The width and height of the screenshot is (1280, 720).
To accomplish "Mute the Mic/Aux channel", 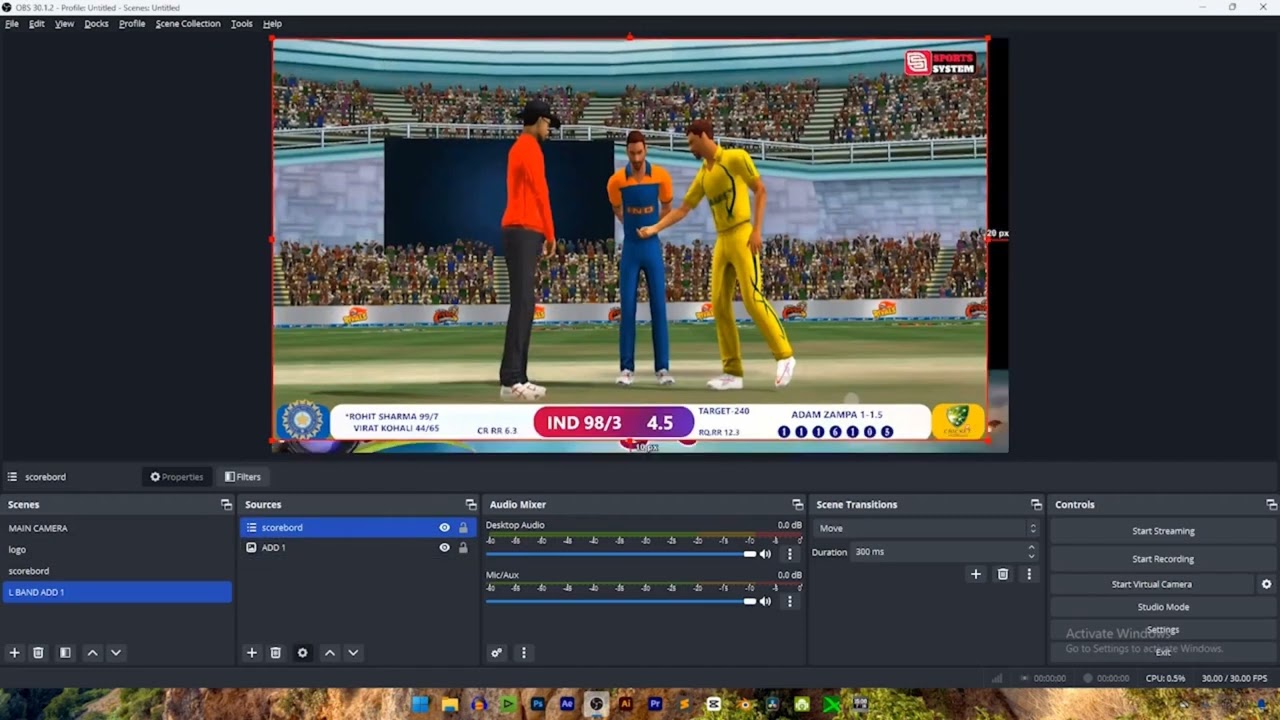I will tap(765, 601).
